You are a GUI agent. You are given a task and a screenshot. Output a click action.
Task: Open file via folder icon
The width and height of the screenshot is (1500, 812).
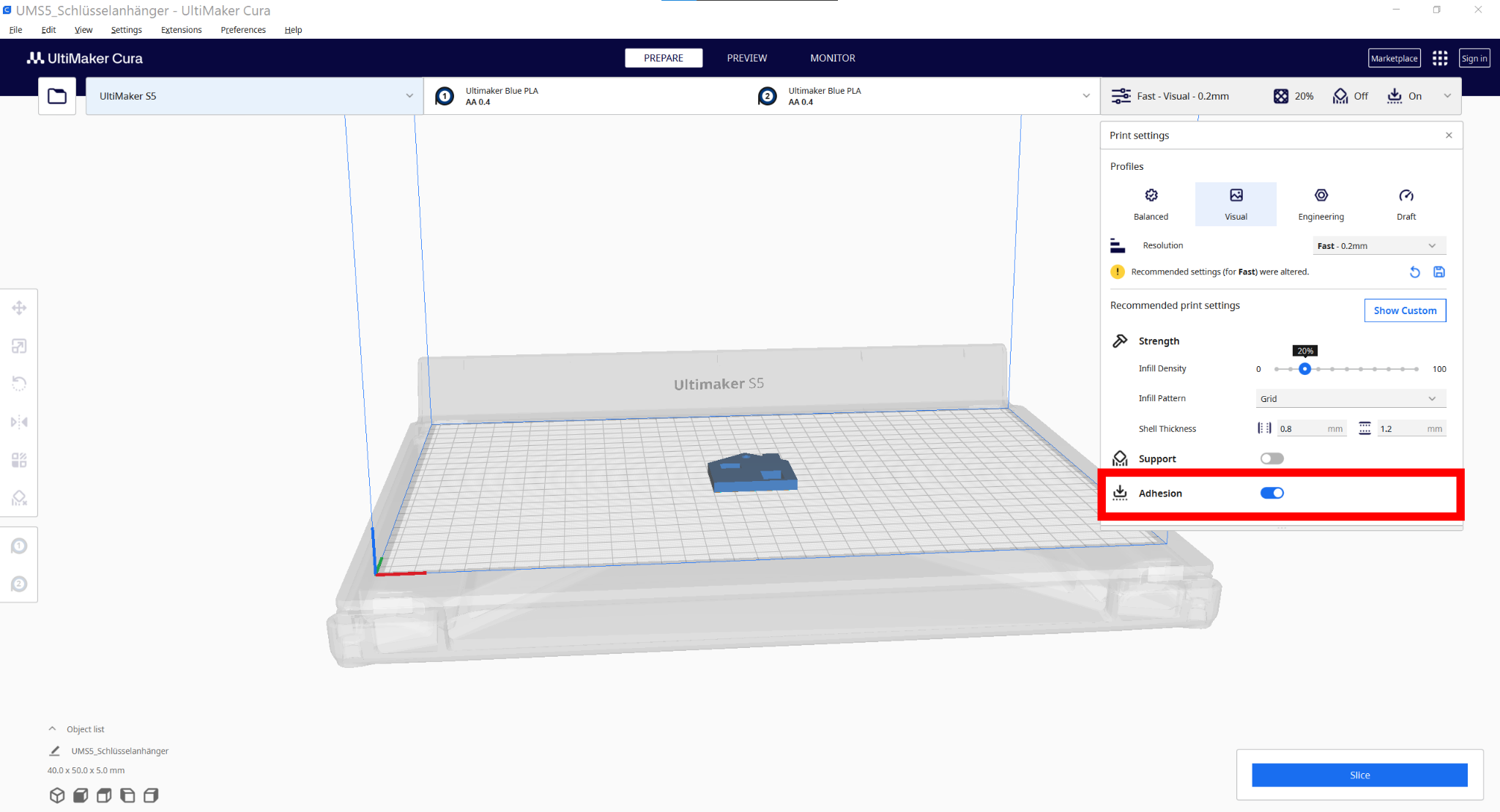pyautogui.click(x=57, y=96)
